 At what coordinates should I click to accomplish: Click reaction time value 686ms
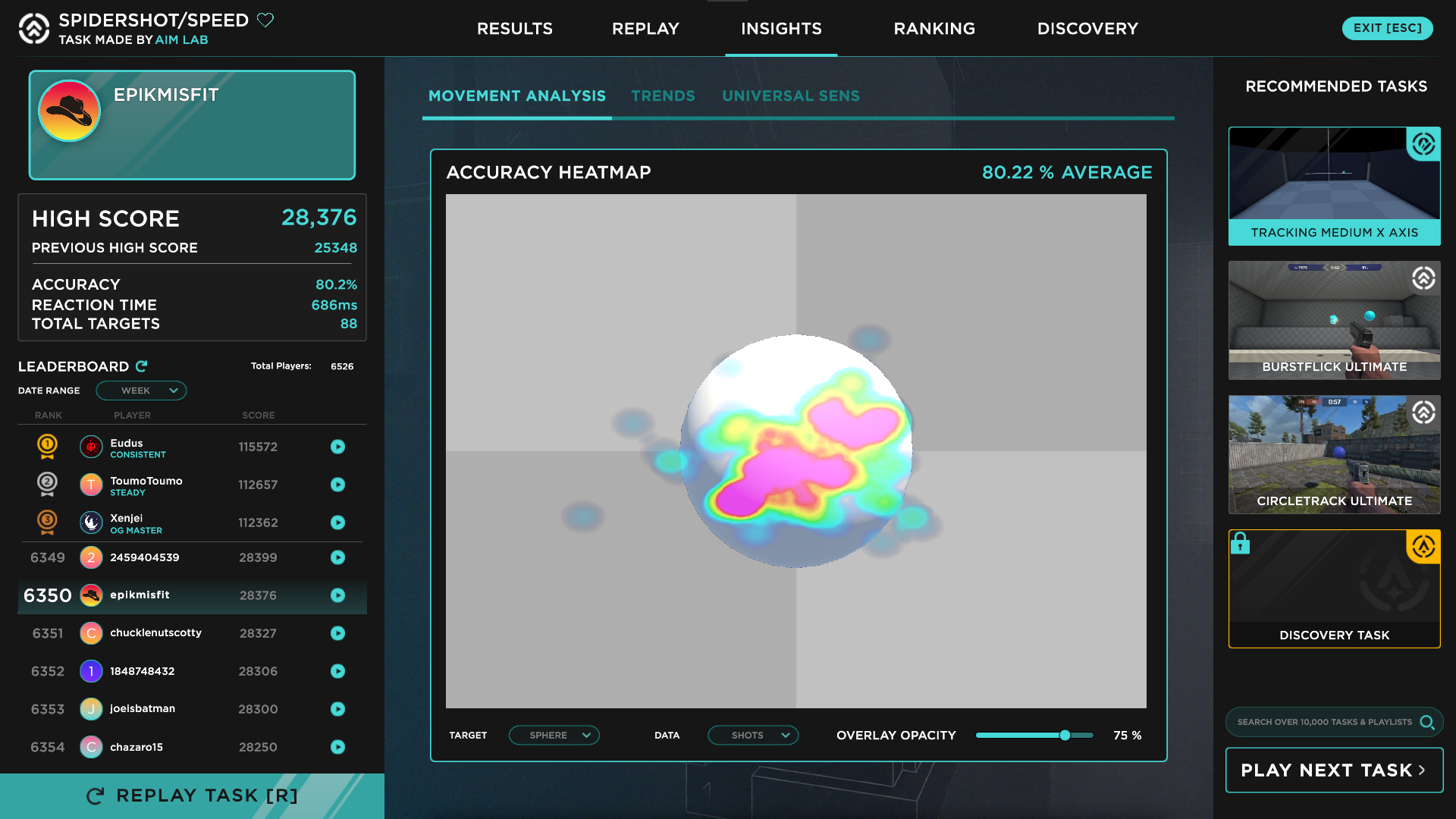click(x=334, y=305)
